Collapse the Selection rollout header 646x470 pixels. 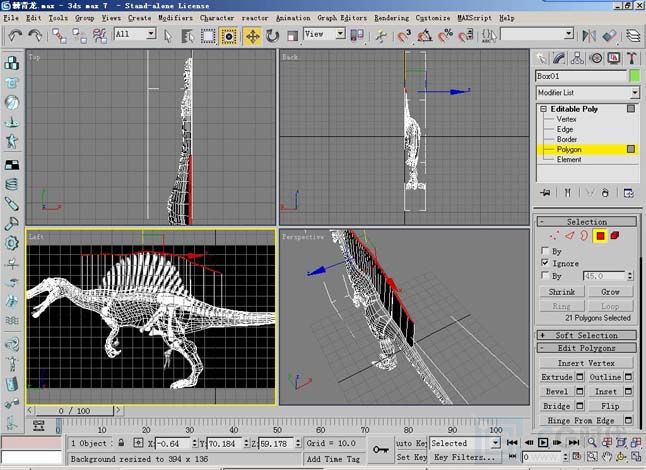tap(586, 222)
